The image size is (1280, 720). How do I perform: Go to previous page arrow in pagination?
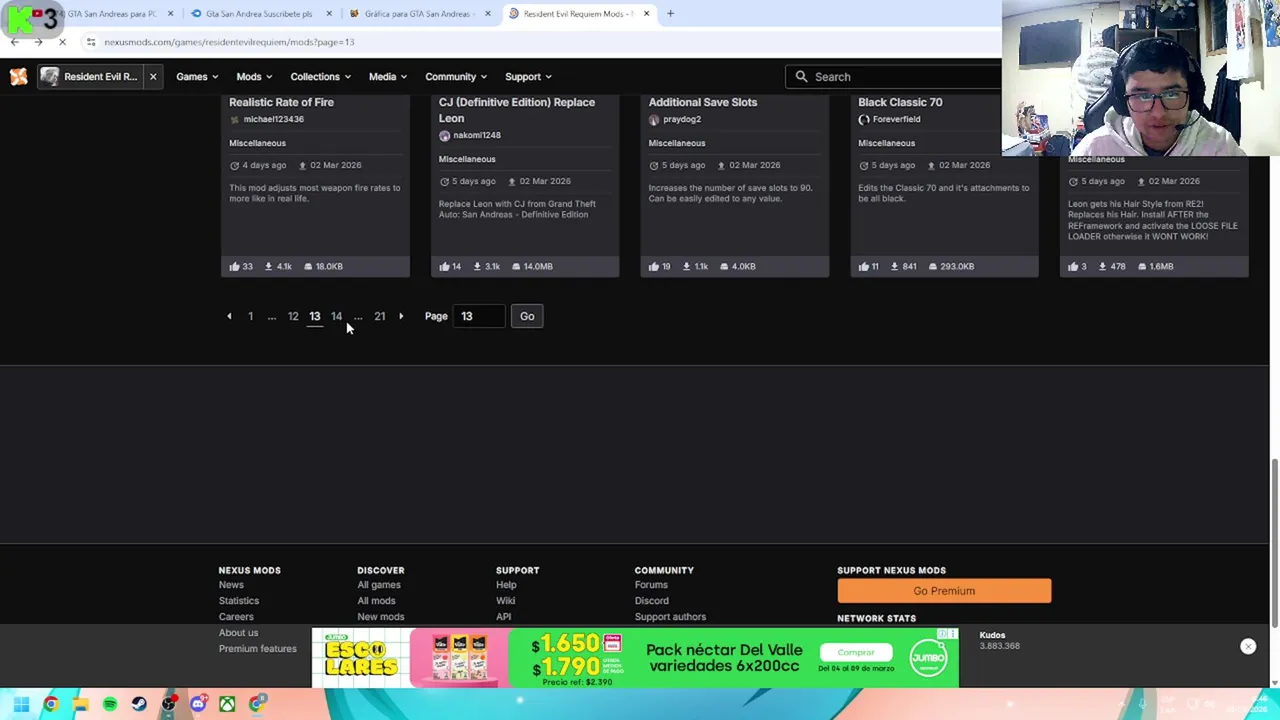[229, 316]
